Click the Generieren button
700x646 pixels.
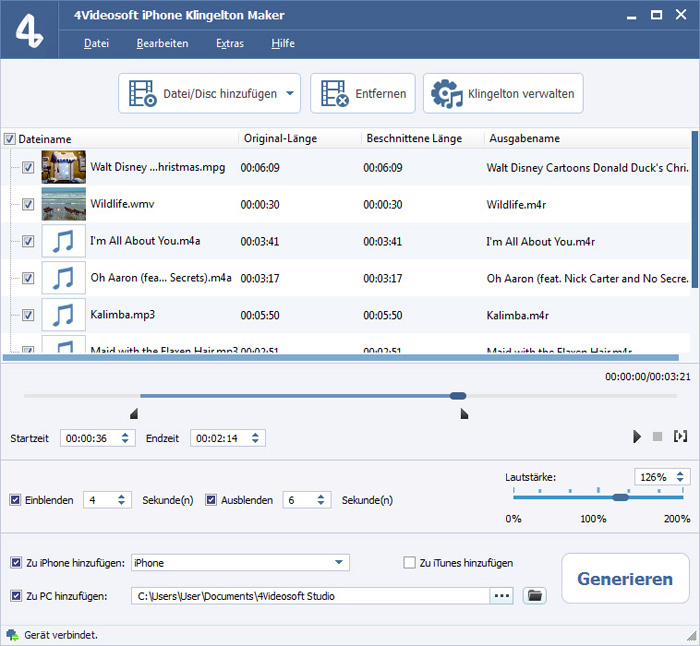pyautogui.click(x=625, y=579)
